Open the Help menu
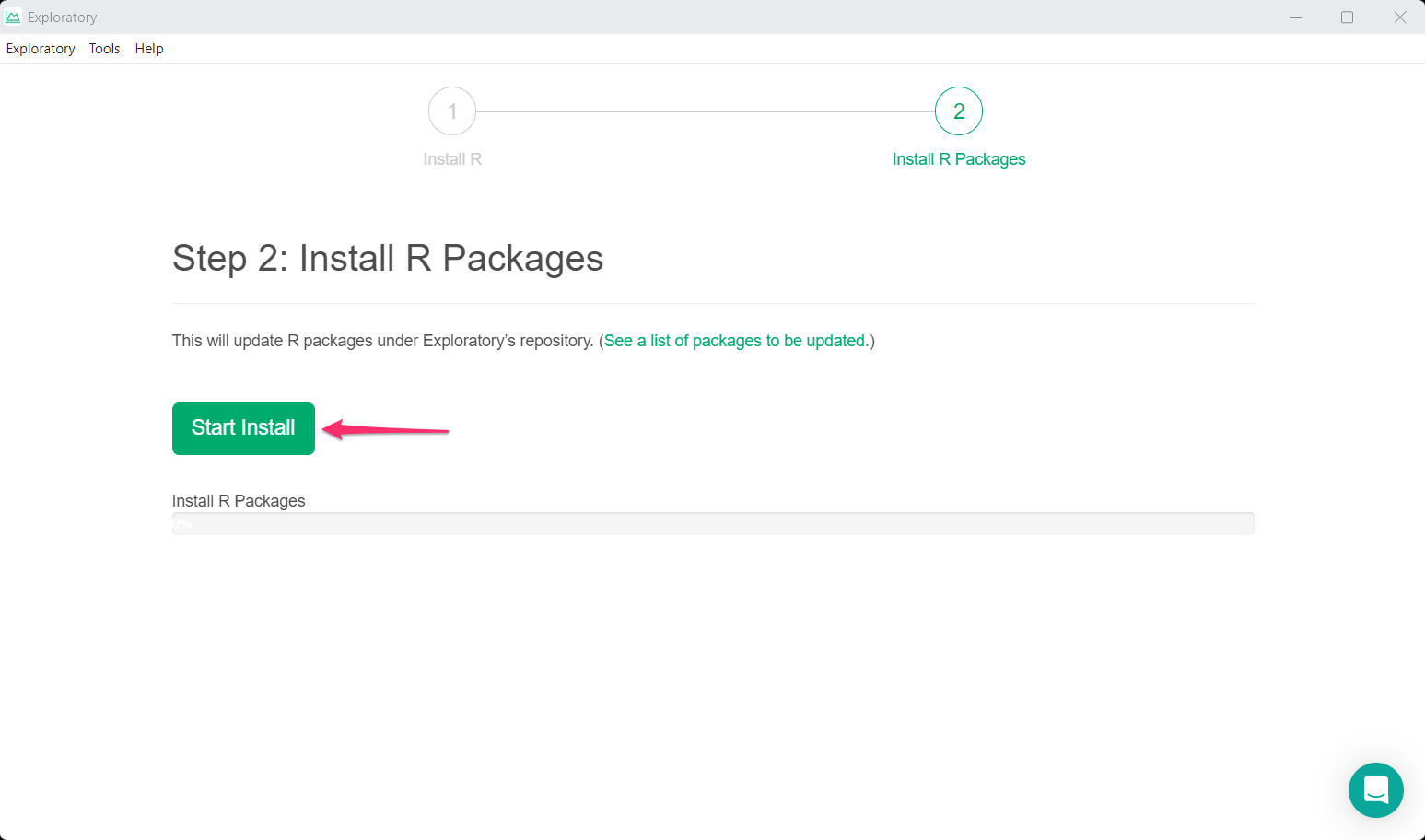 point(149,49)
